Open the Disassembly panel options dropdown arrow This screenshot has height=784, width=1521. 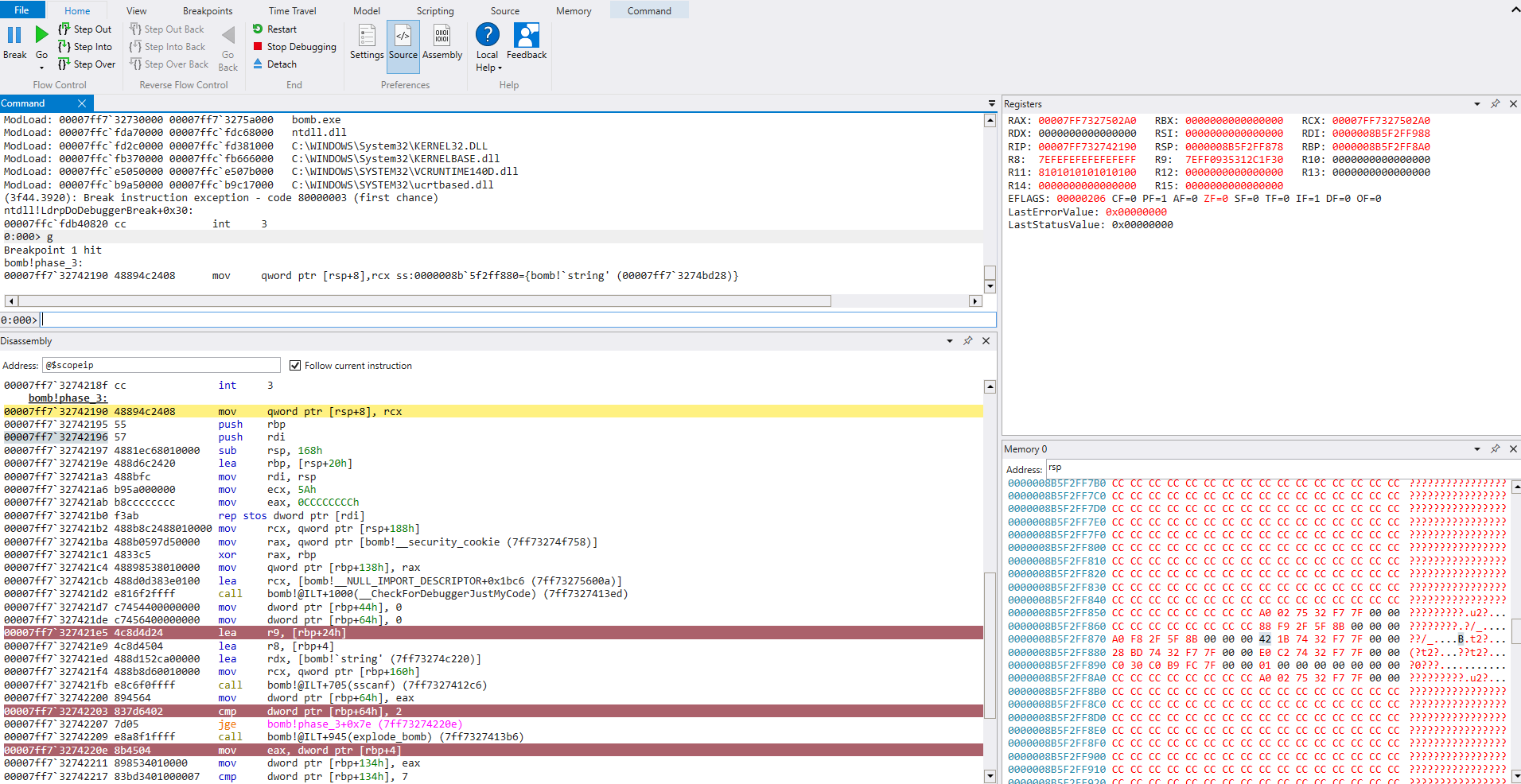949,341
